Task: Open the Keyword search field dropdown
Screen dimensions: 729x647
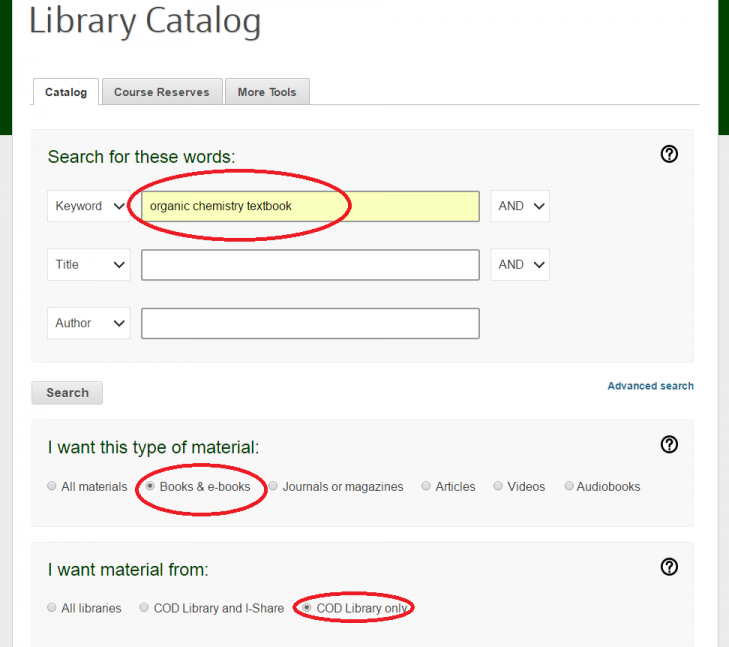Action: [89, 206]
